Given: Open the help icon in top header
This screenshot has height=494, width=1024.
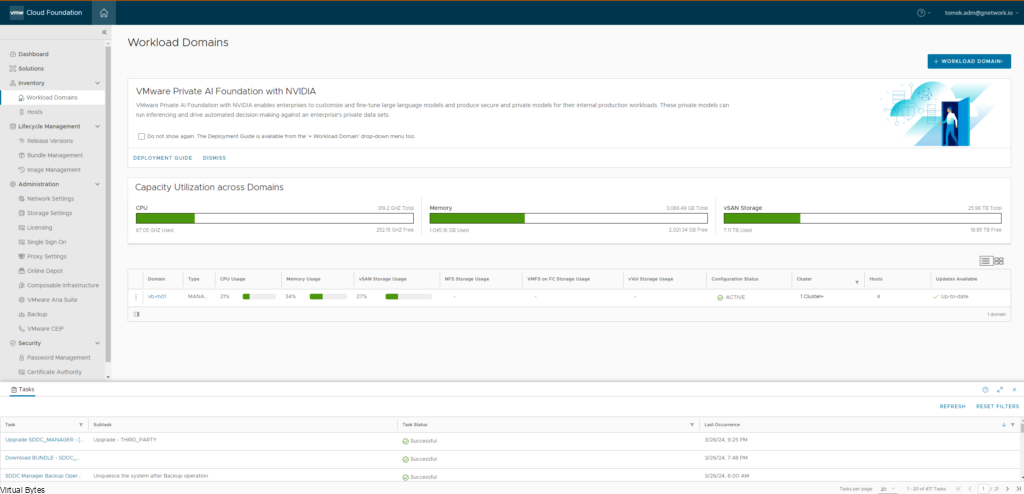Looking at the screenshot, I should 921,12.
